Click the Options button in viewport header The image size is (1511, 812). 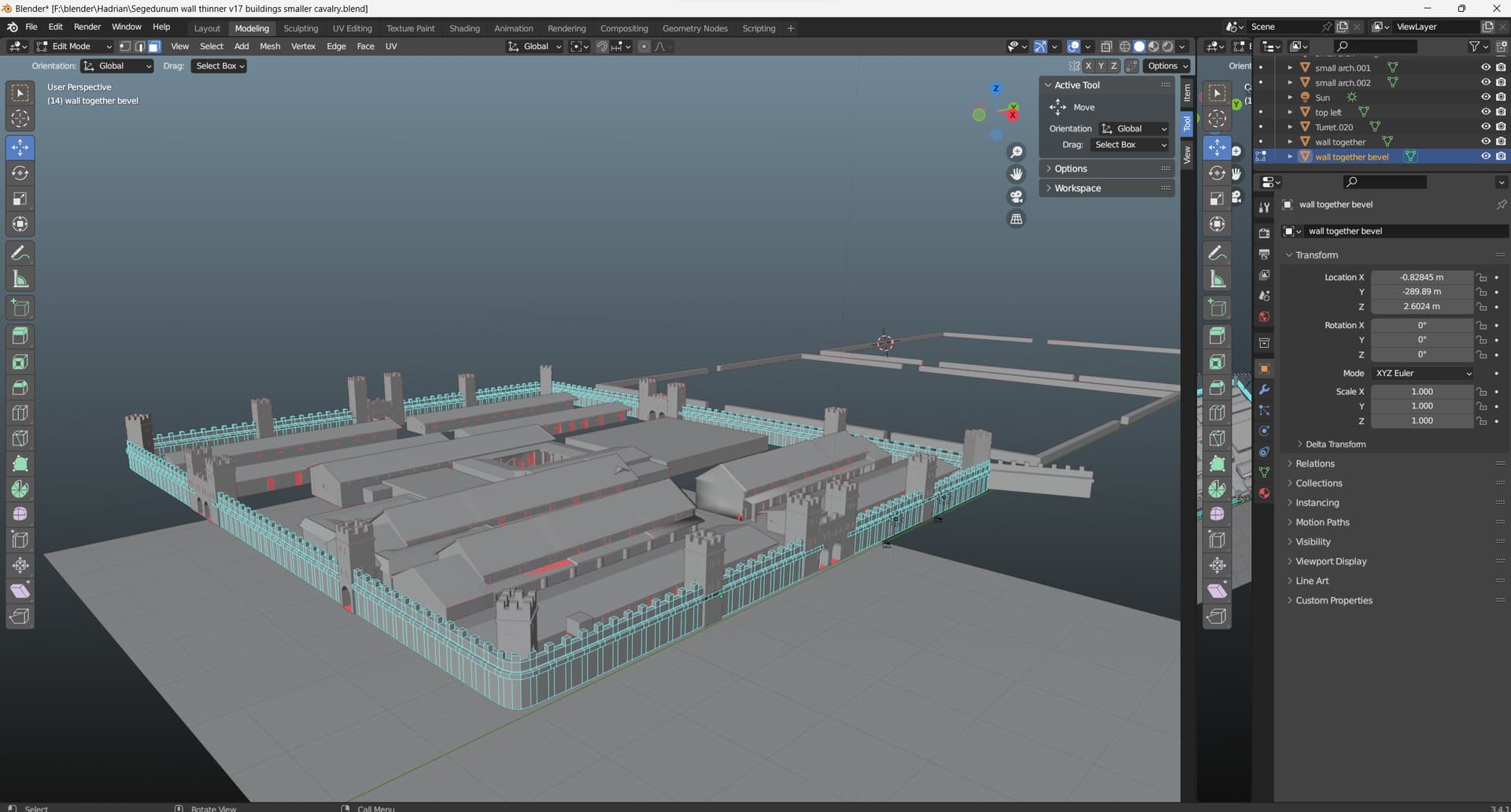coord(1167,66)
